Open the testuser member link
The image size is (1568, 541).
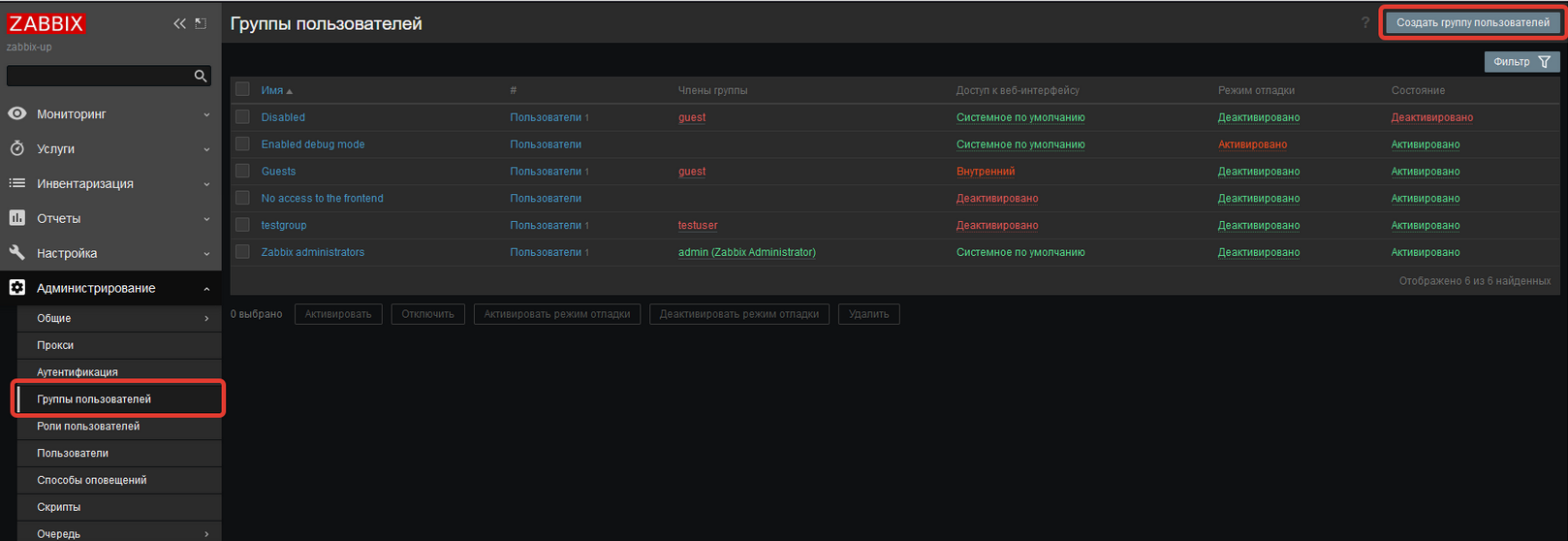(698, 226)
